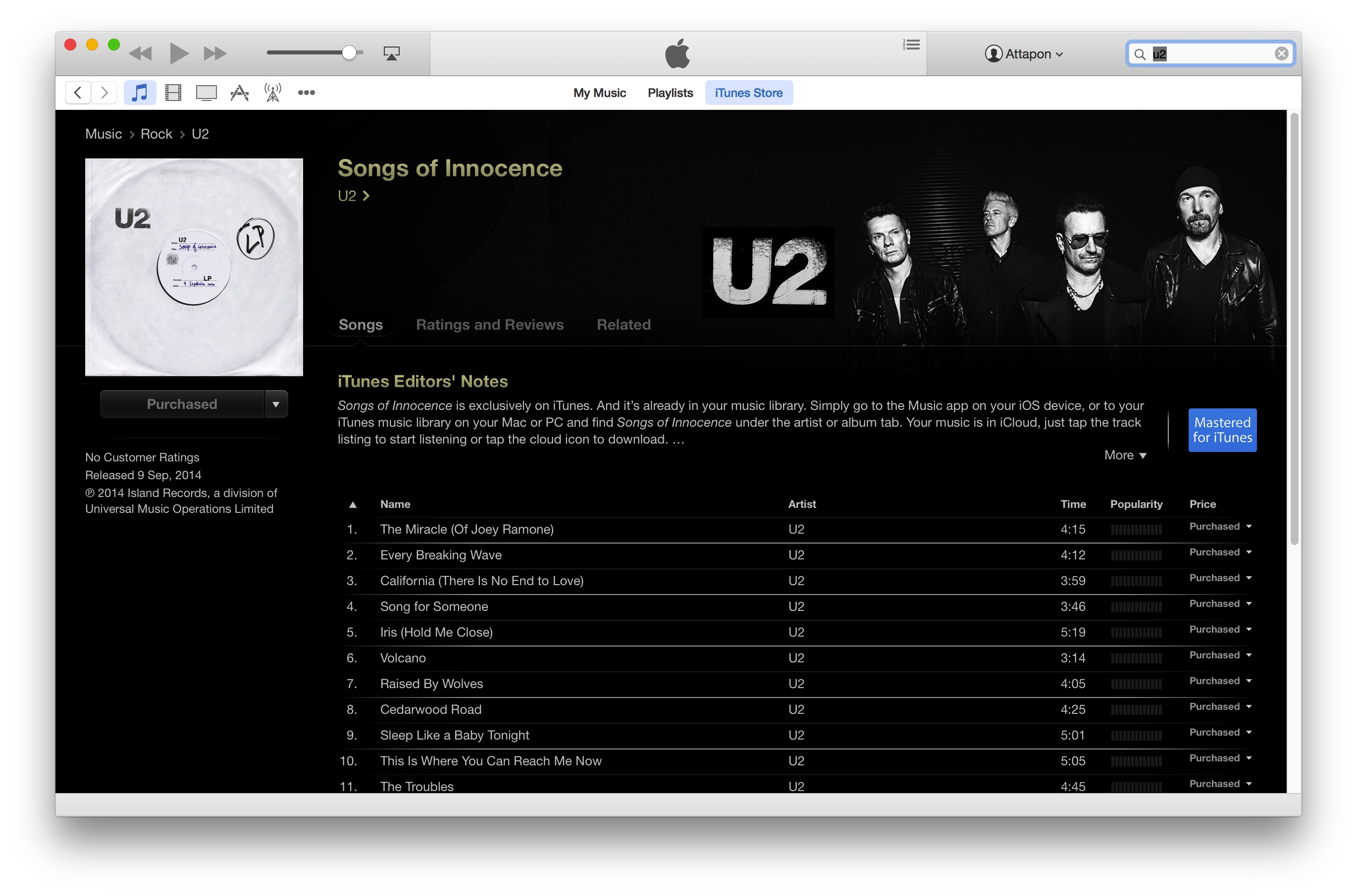The width and height of the screenshot is (1357, 896).
Task: Go to Rock in the breadcrumb
Action: tap(156, 134)
